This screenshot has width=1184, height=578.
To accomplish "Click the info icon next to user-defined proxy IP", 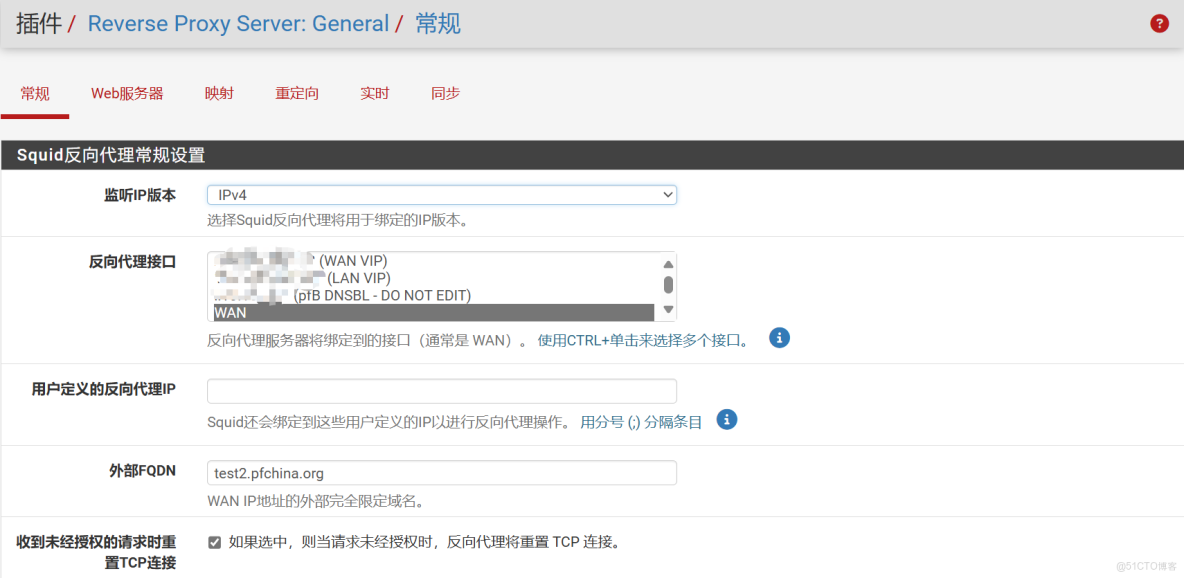I will coord(727,419).
